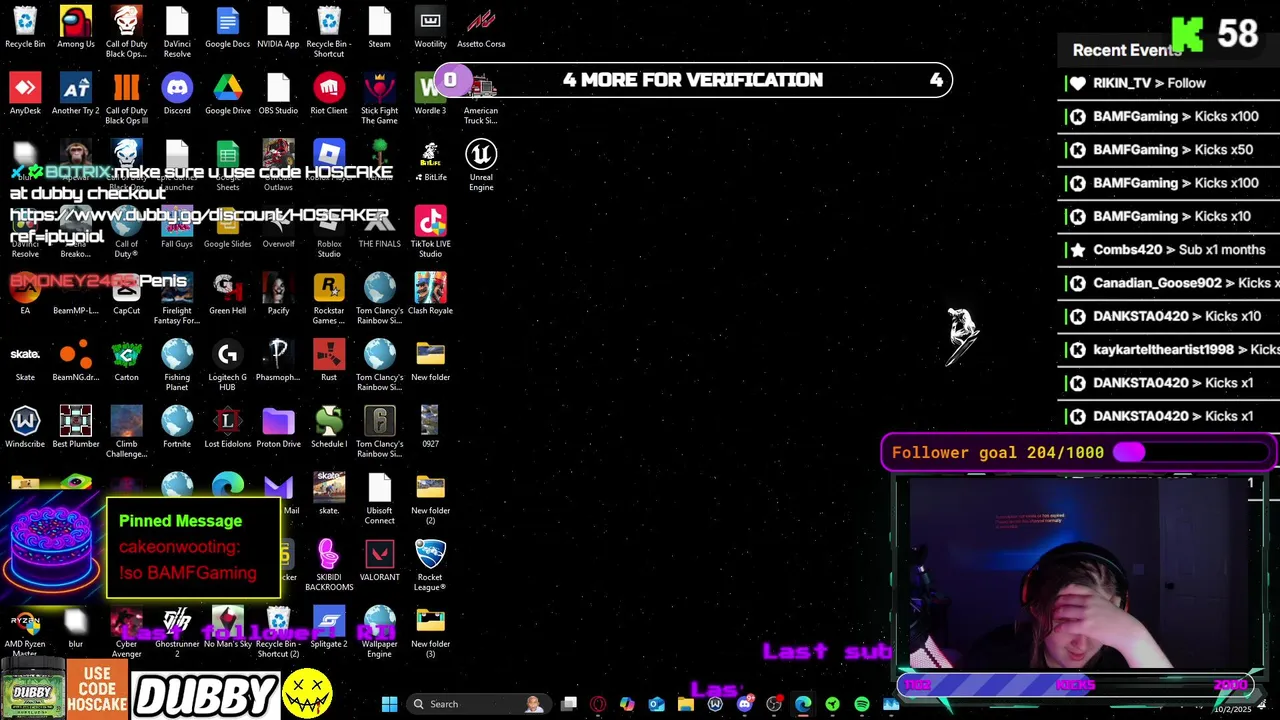The image size is (1280, 720).
Task: Select the OBS Studio desktop icon
Action: (x=278, y=94)
